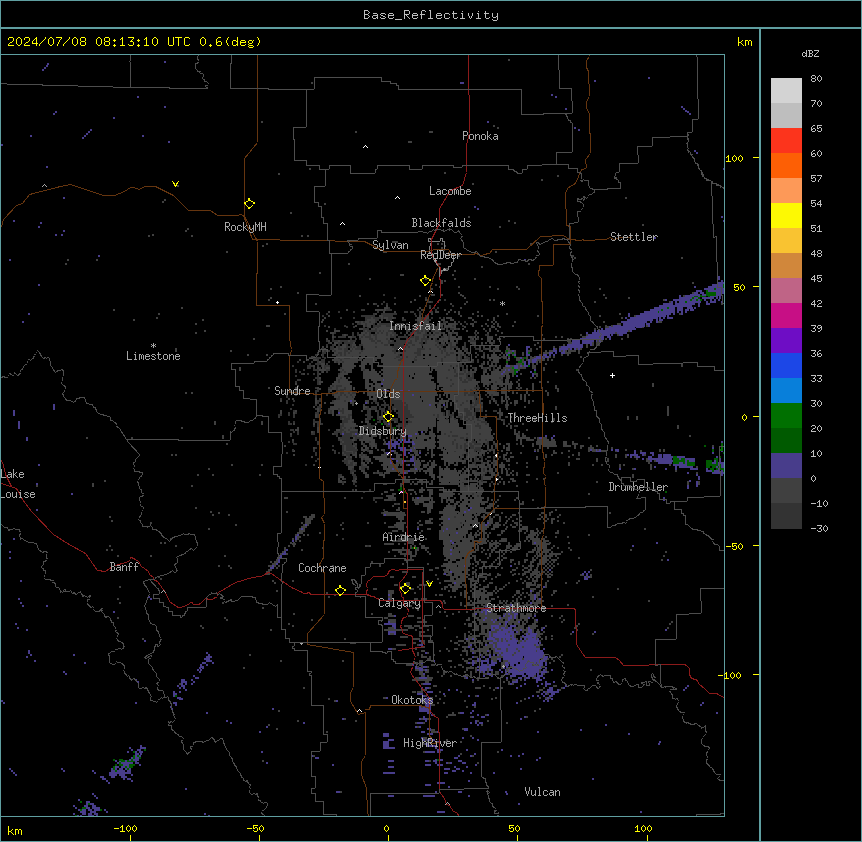Click the Base_Reflectivity title

pos(431,15)
